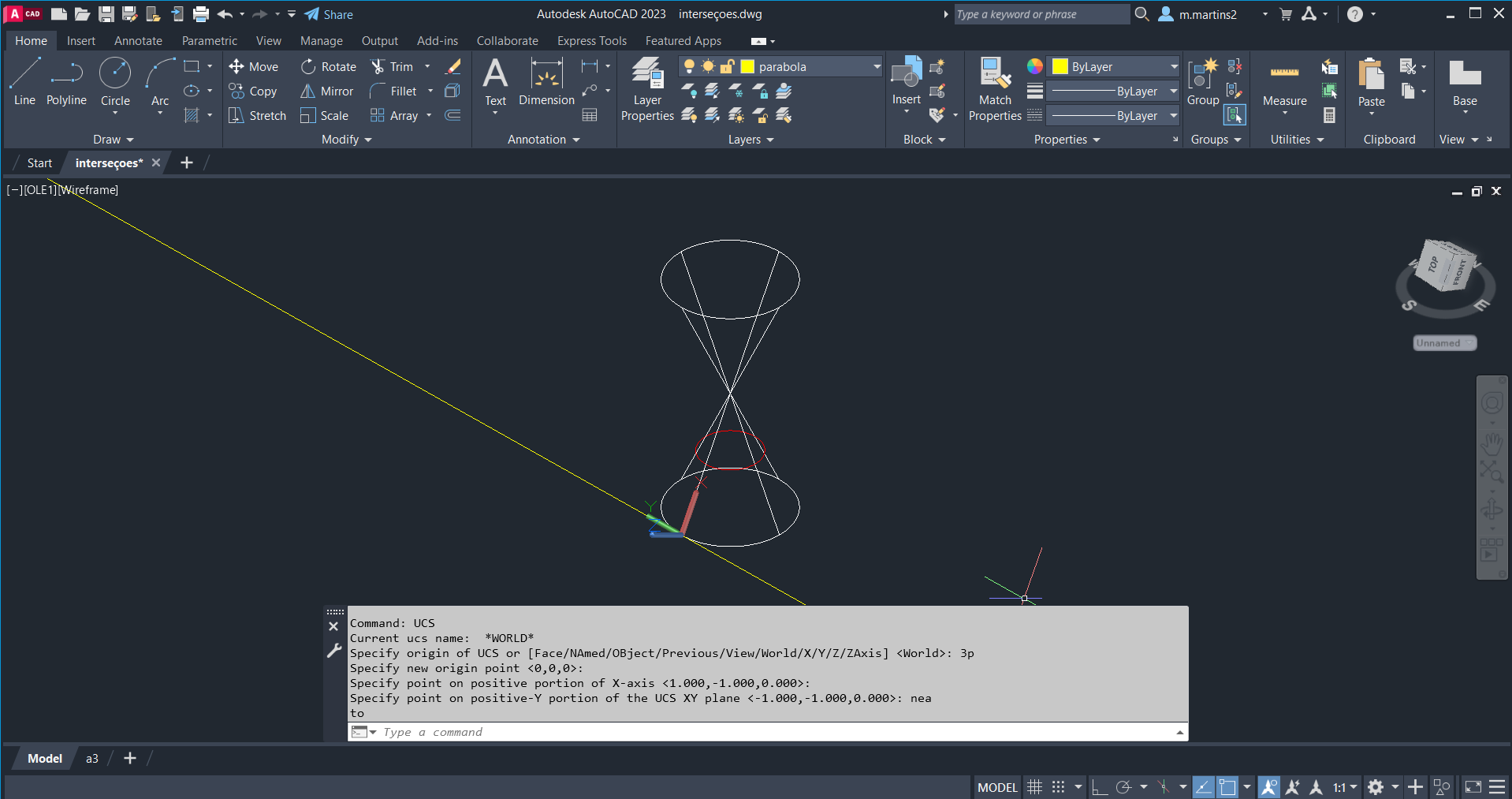Select the Line drawing tool

coord(24,81)
